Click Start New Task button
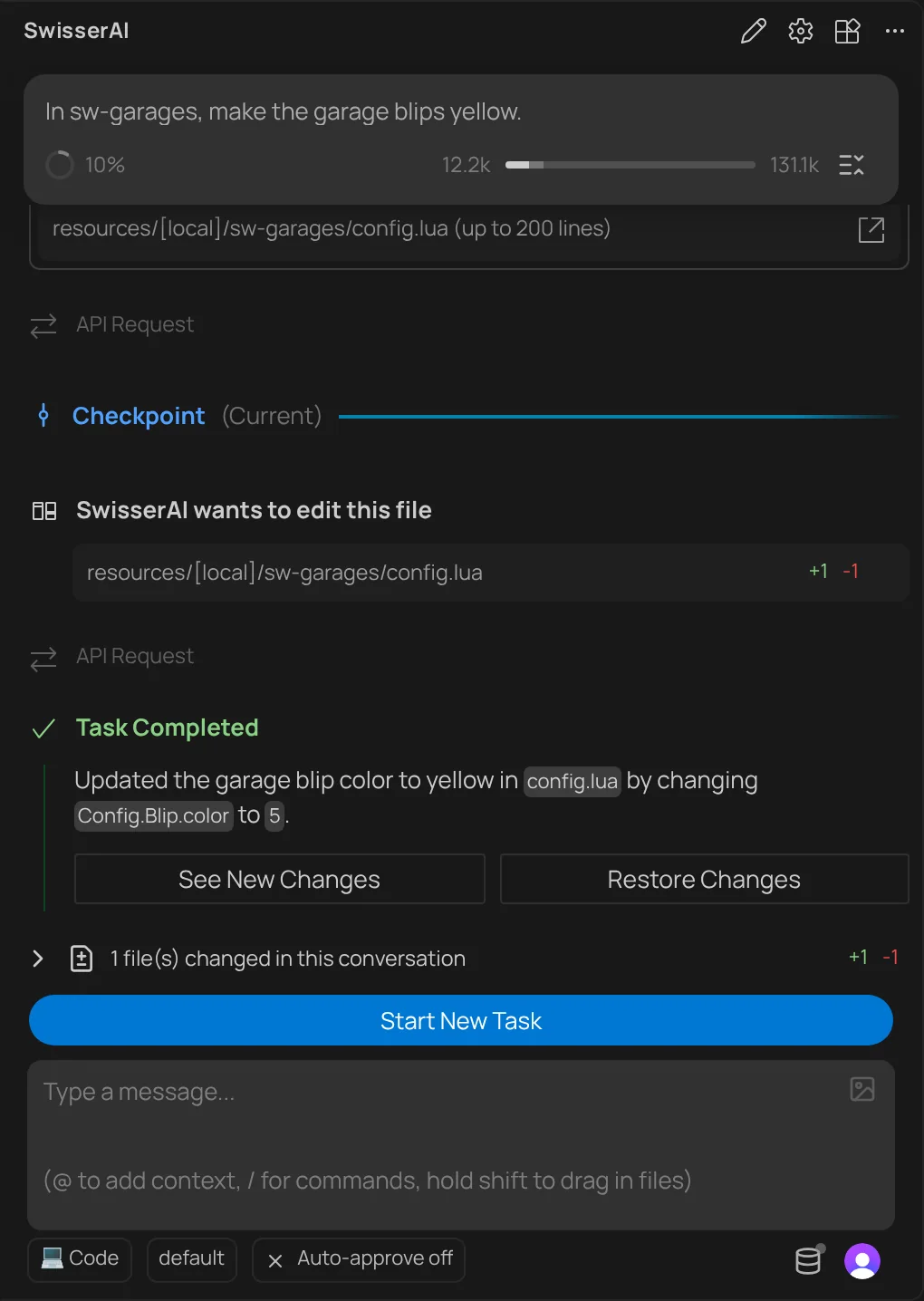This screenshot has width=924, height=1301. (x=461, y=1021)
